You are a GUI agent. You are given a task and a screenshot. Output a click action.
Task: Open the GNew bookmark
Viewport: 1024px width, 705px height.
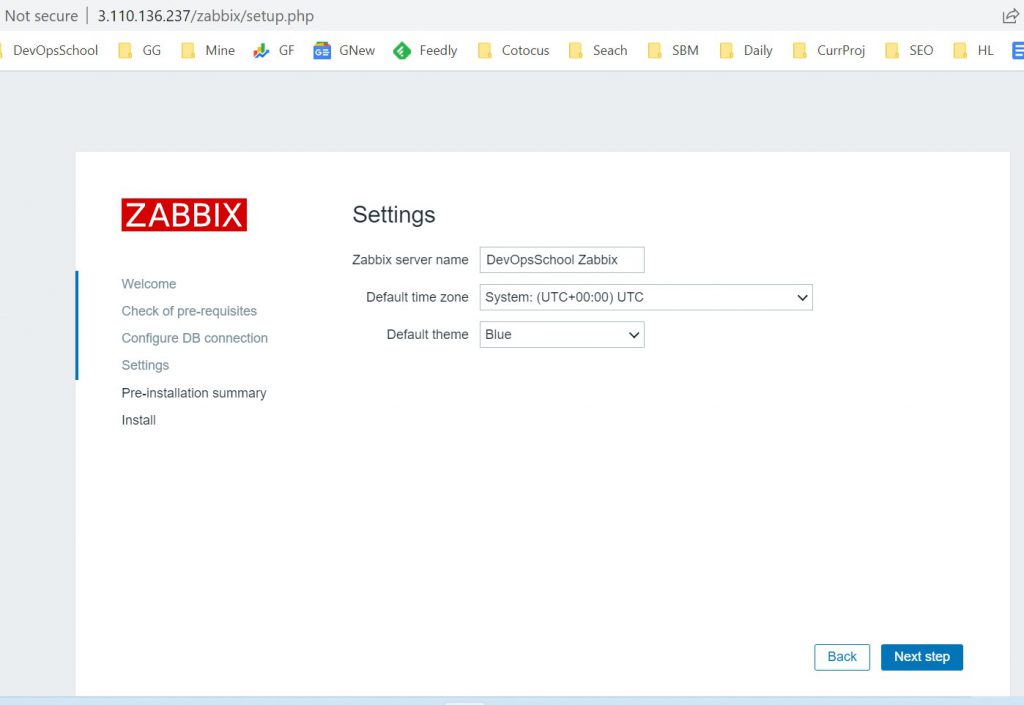click(344, 50)
